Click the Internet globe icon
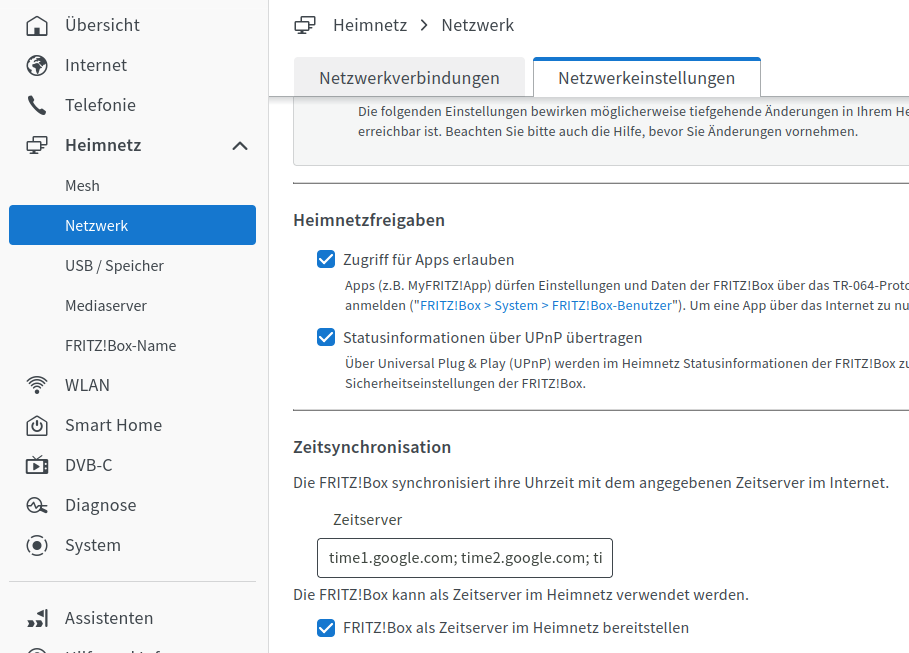Image resolution: width=909 pixels, height=653 pixels. pyautogui.click(x=37, y=66)
